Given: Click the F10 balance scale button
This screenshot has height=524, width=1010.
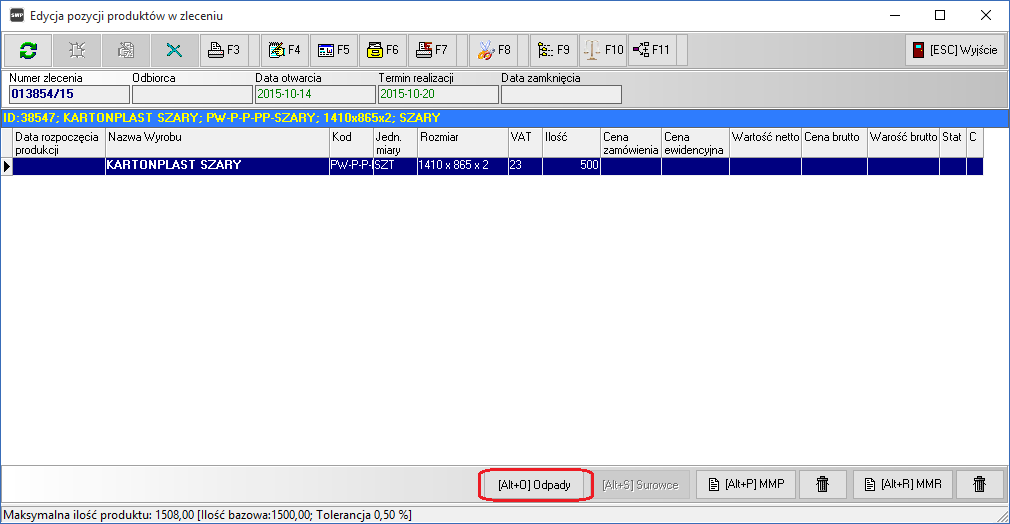Looking at the screenshot, I should click(x=603, y=50).
